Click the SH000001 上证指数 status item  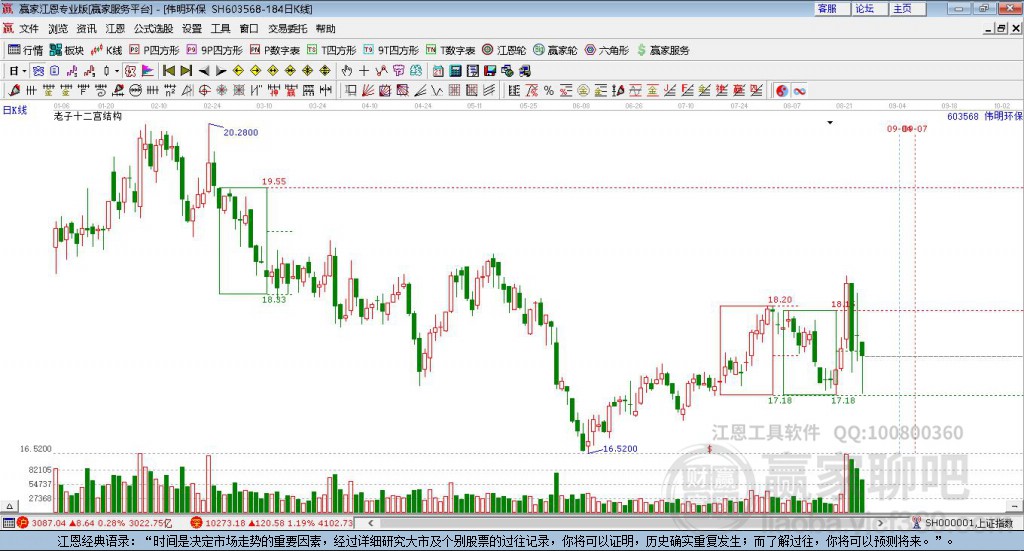(x=963, y=523)
